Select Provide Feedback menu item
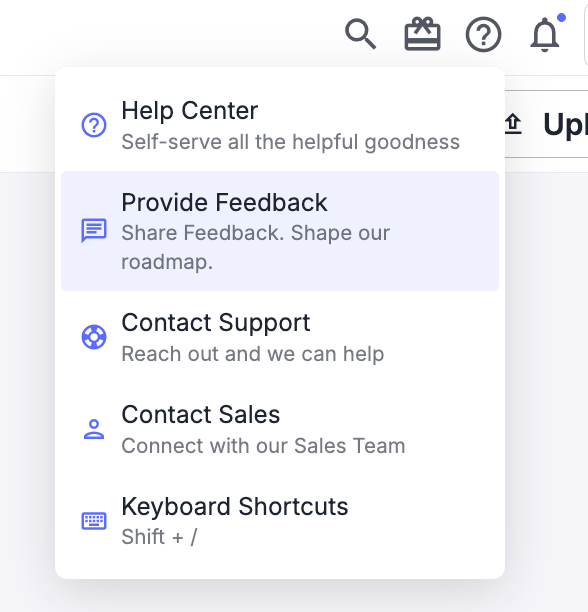This screenshot has width=588, height=612. click(x=280, y=231)
